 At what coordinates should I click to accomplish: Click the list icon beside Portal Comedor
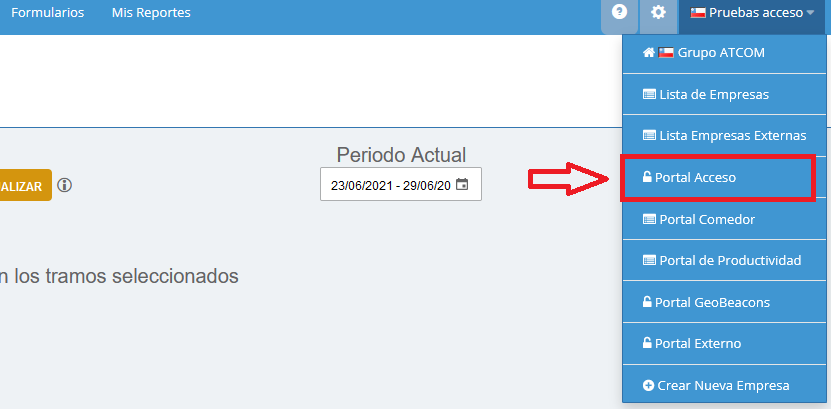pyautogui.click(x=649, y=219)
